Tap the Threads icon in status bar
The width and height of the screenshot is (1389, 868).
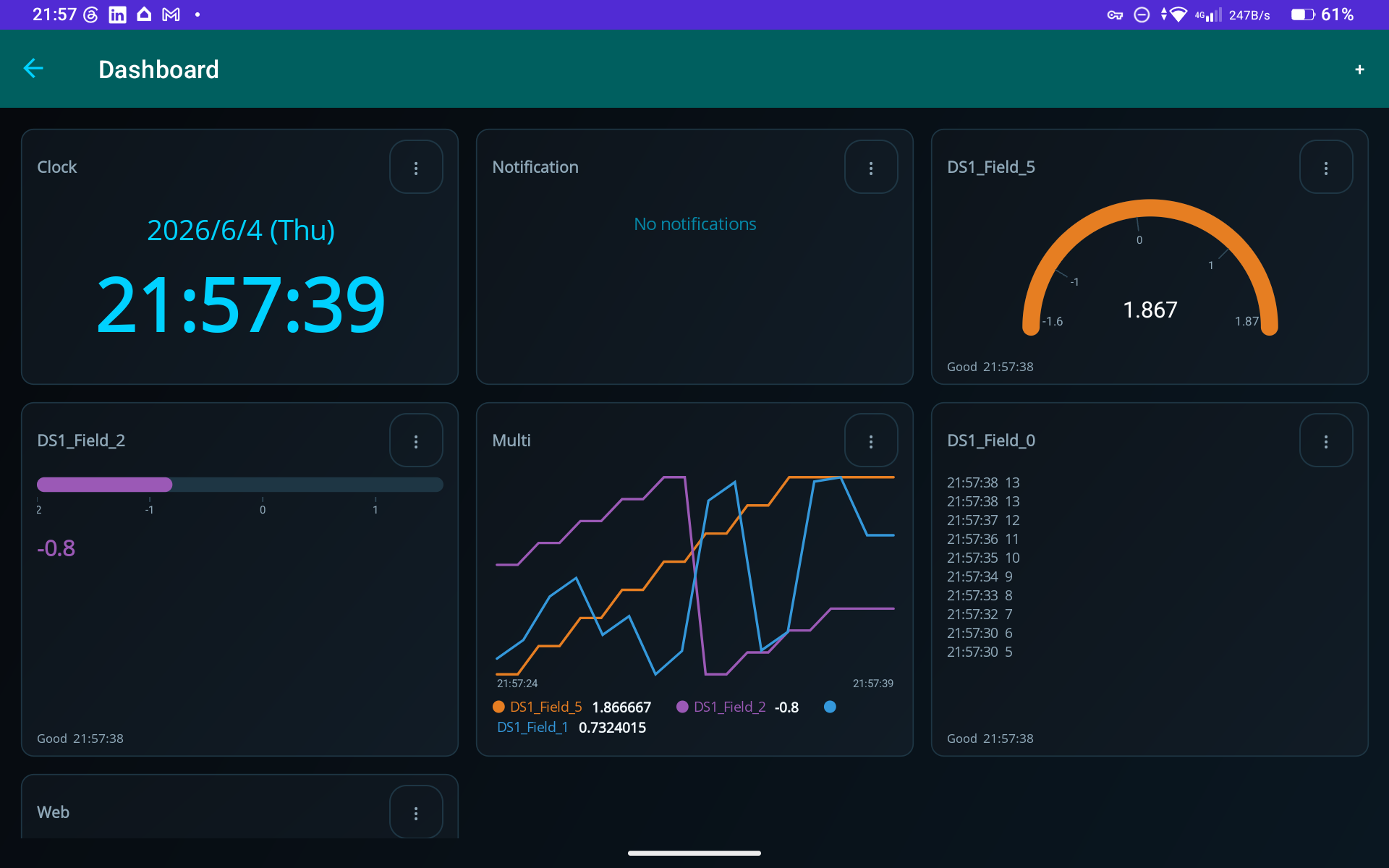click(90, 15)
